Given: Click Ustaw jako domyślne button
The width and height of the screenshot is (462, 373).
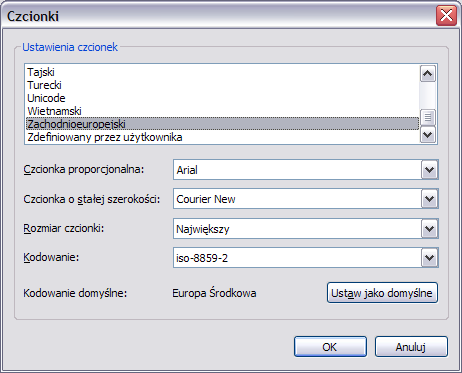Looking at the screenshot, I should [382, 293].
